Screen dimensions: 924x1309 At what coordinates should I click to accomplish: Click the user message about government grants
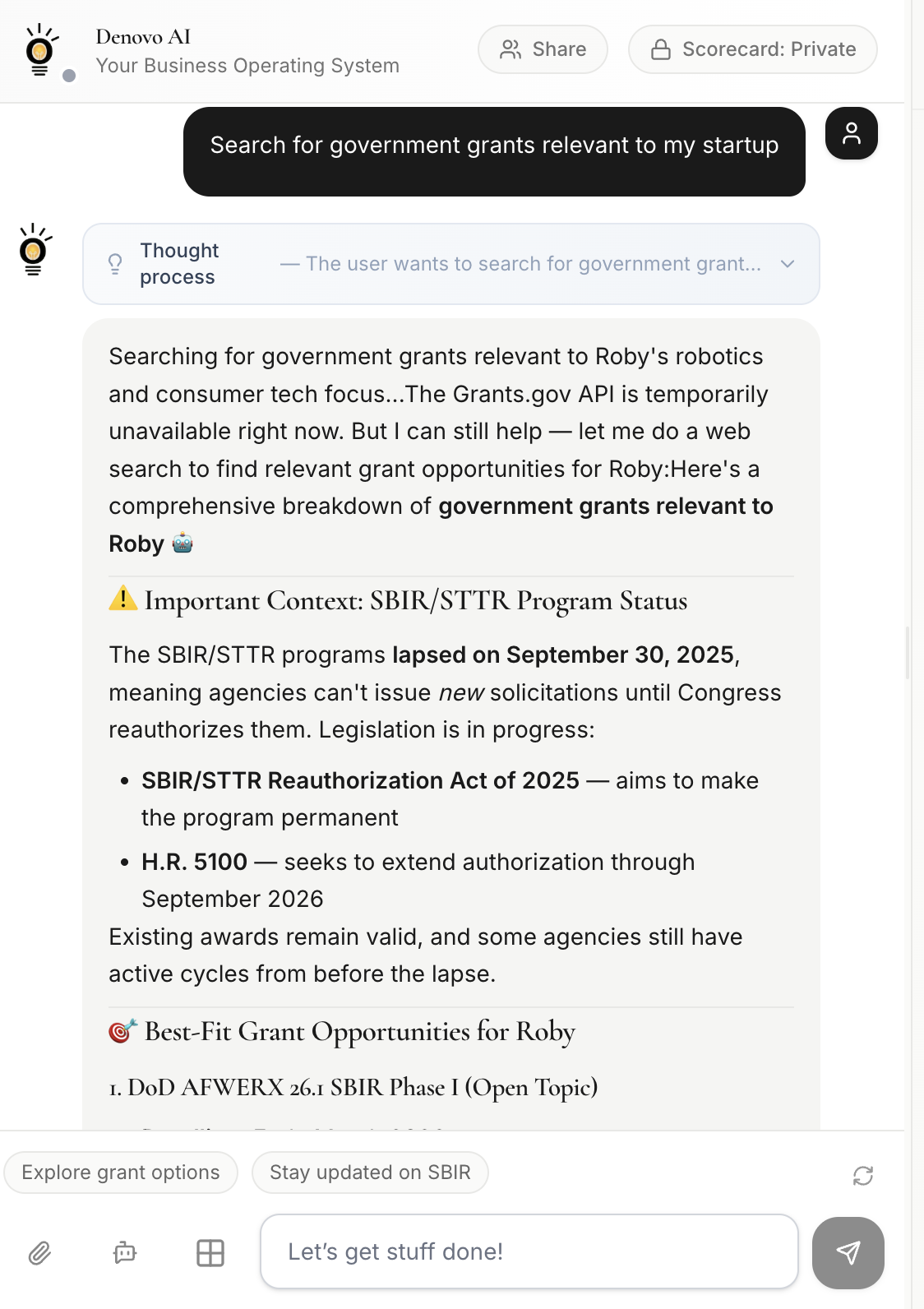pyautogui.click(x=494, y=146)
